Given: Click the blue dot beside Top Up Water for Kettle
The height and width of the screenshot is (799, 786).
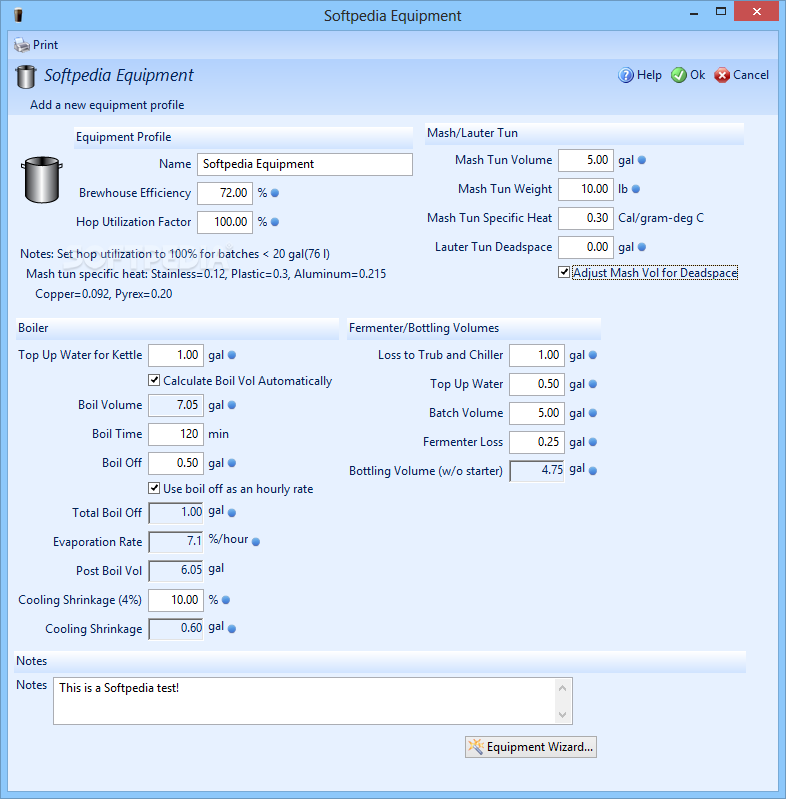Looking at the screenshot, I should tap(232, 355).
